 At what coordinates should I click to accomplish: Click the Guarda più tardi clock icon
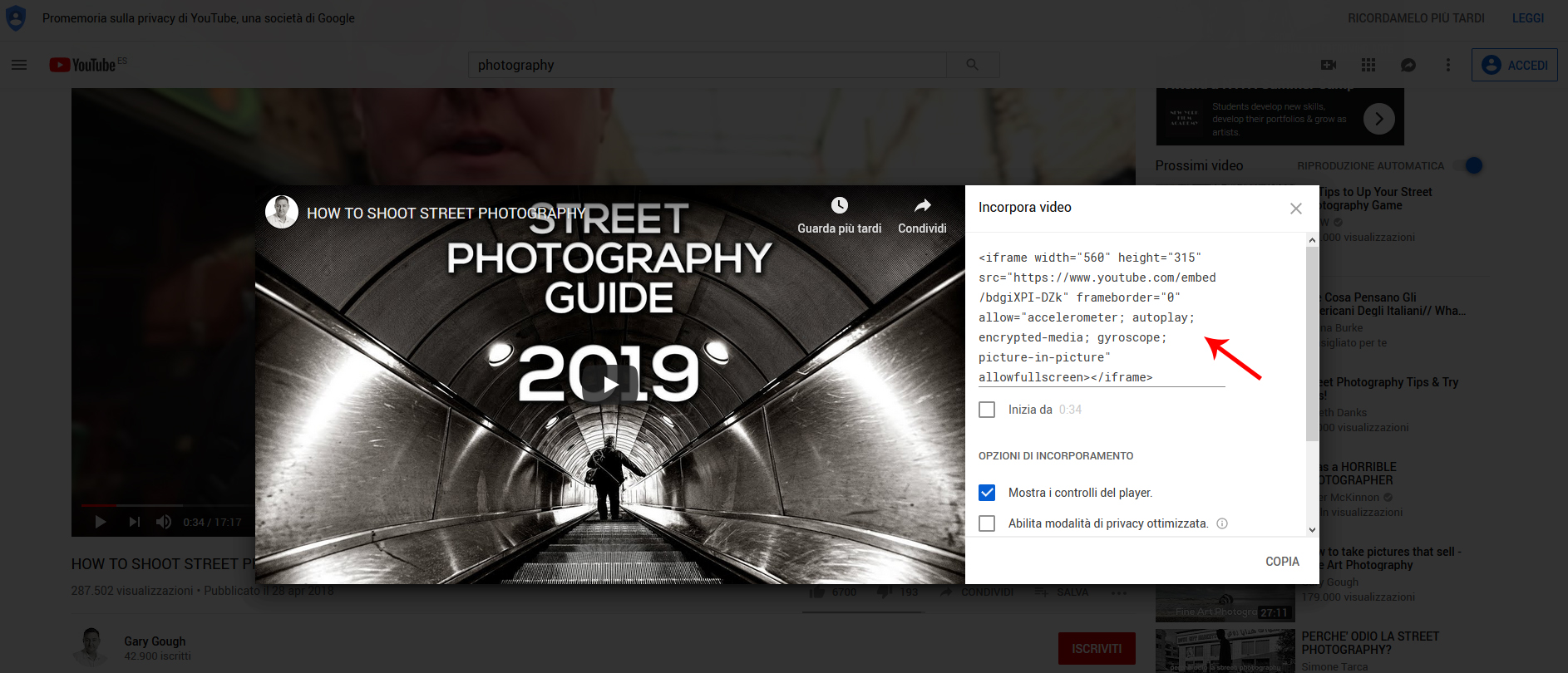pyautogui.click(x=839, y=206)
